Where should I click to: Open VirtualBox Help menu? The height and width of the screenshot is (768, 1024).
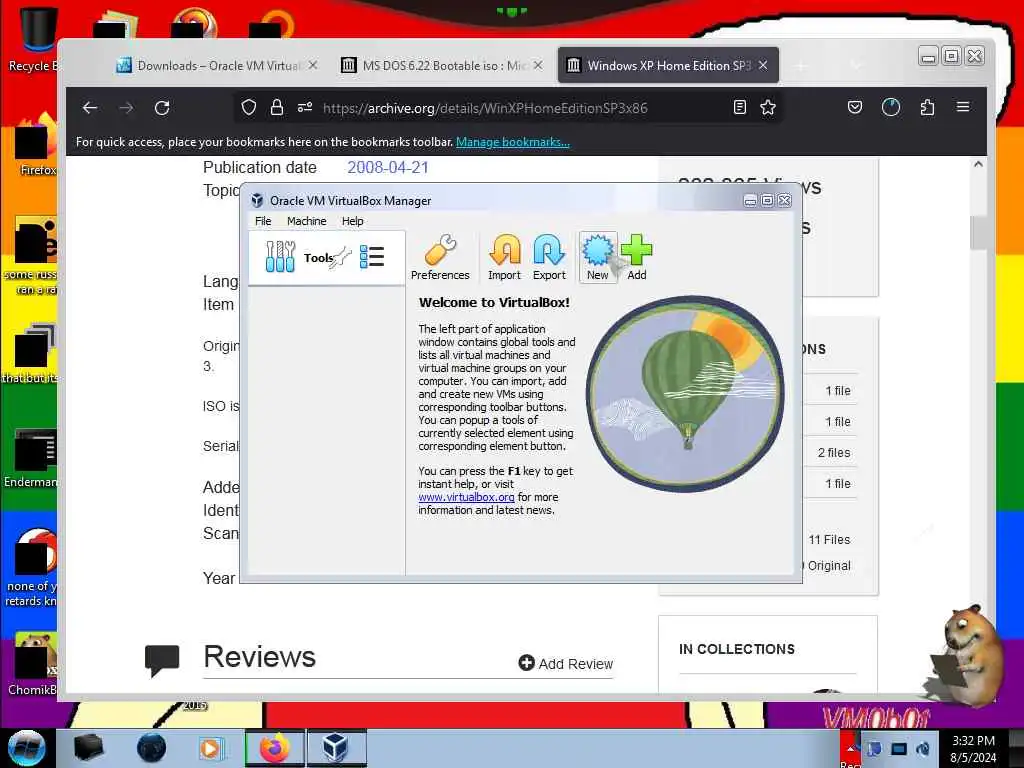click(353, 221)
